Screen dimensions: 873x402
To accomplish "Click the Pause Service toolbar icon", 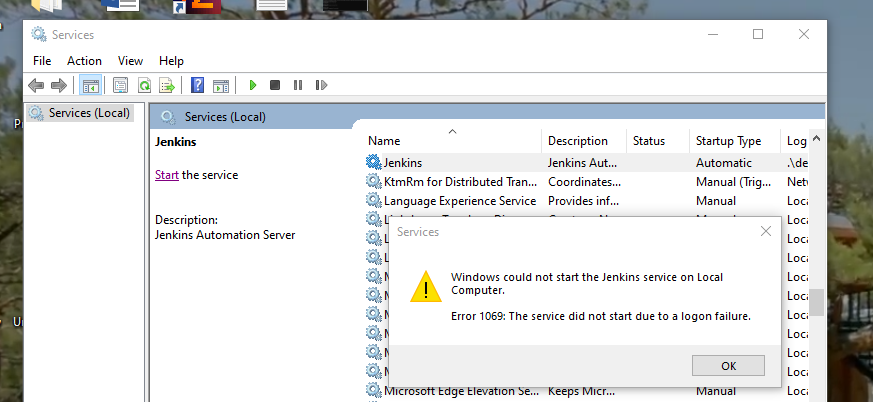I will pyautogui.click(x=298, y=85).
